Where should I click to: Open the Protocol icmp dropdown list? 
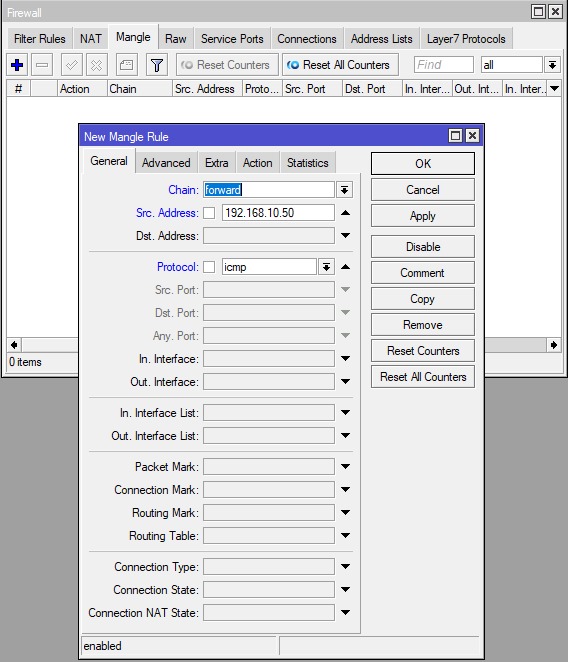tap(326, 267)
